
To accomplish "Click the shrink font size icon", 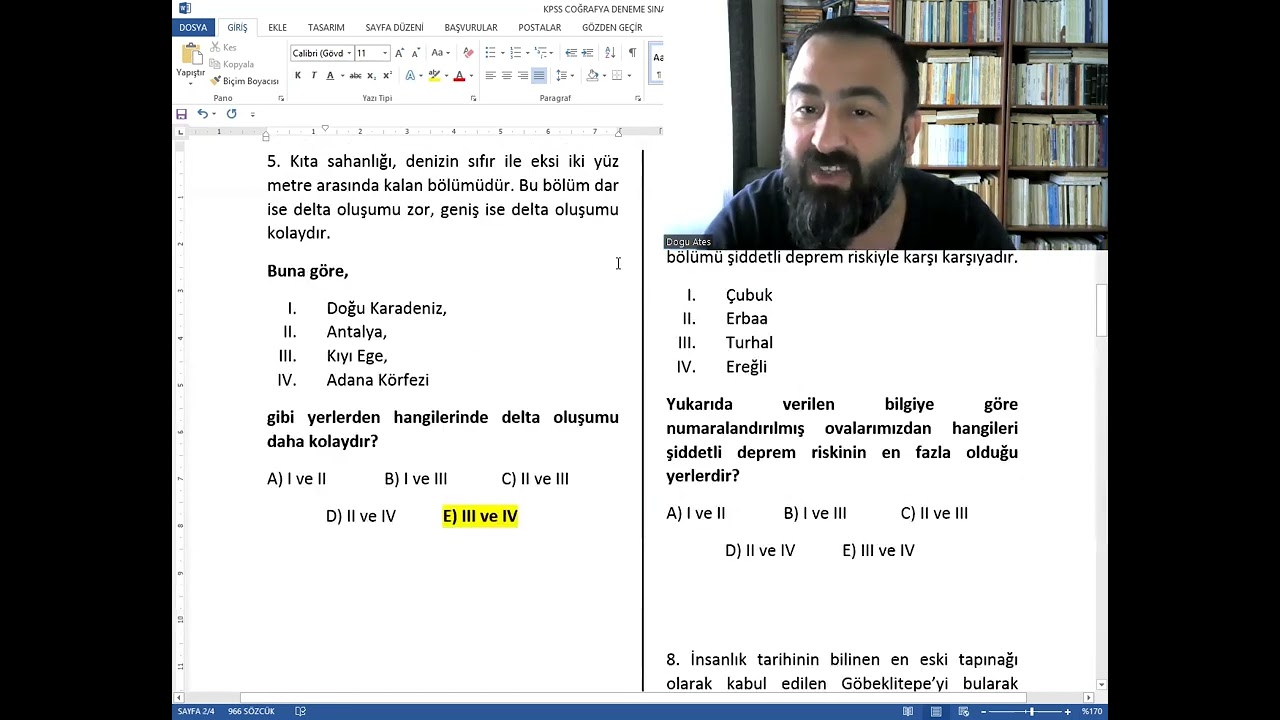I will pyautogui.click(x=416, y=53).
